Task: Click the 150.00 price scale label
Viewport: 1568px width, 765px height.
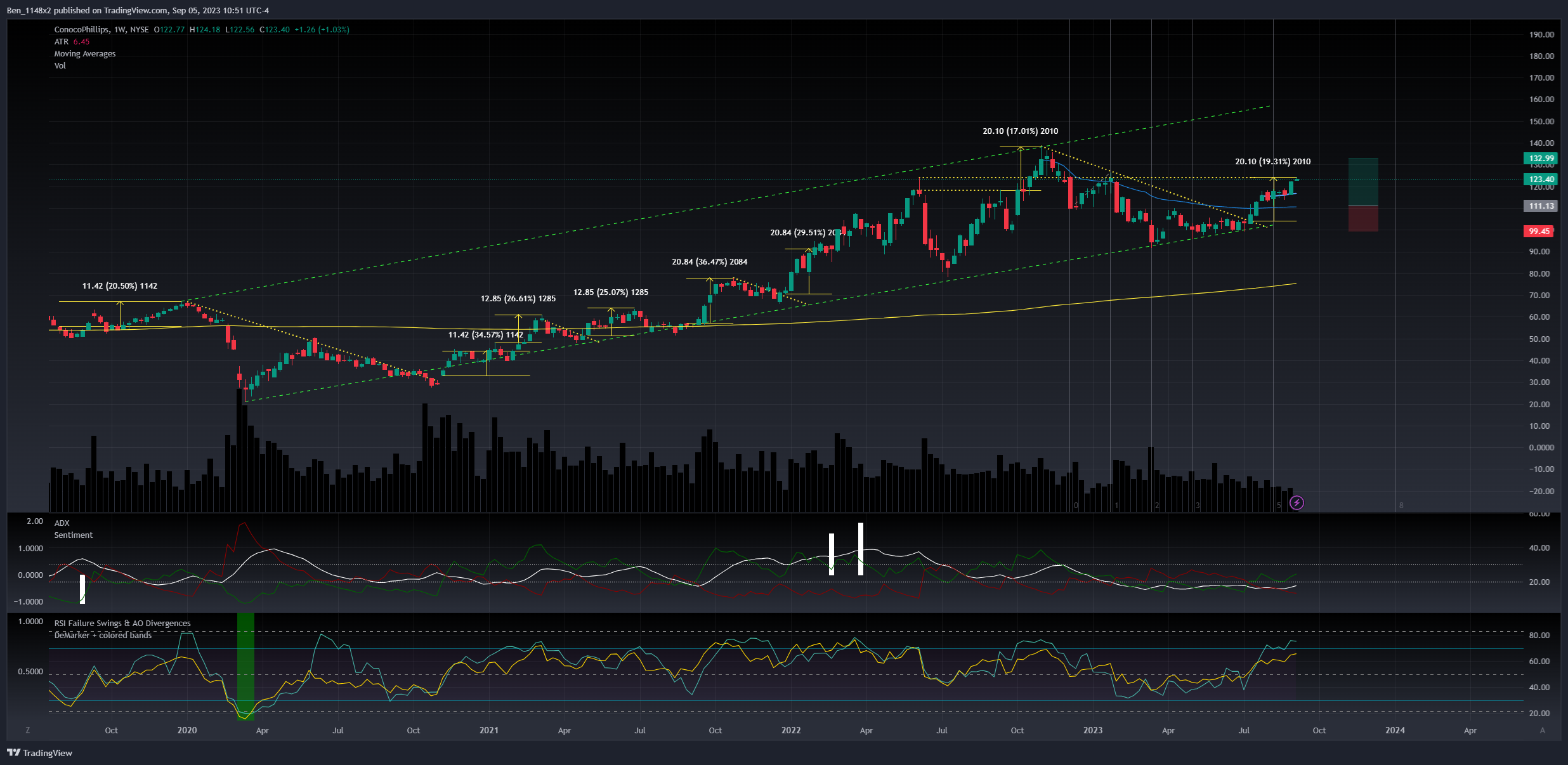Action: 1541,122
